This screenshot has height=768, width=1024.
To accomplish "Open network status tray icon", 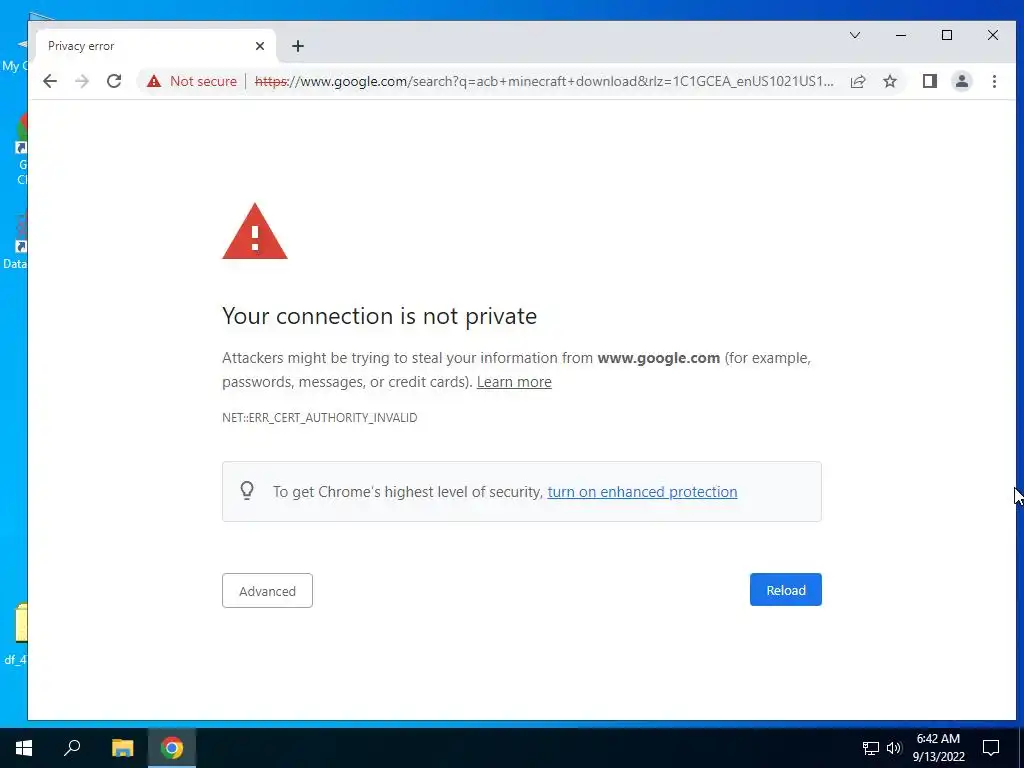I will click(x=871, y=748).
